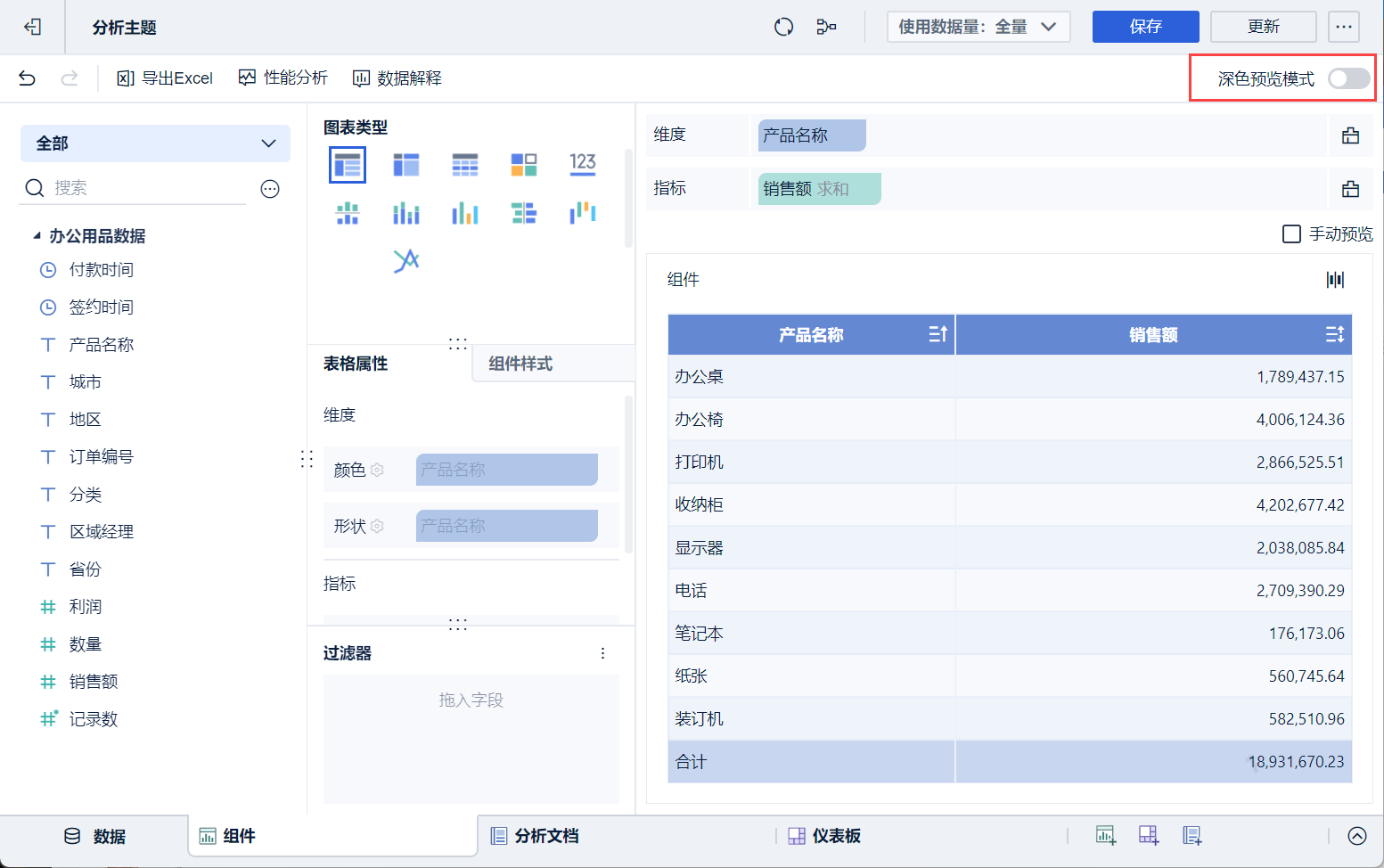Image resolution: width=1384 pixels, height=868 pixels.
Task: Click the color settings gear icon
Action: (377, 470)
